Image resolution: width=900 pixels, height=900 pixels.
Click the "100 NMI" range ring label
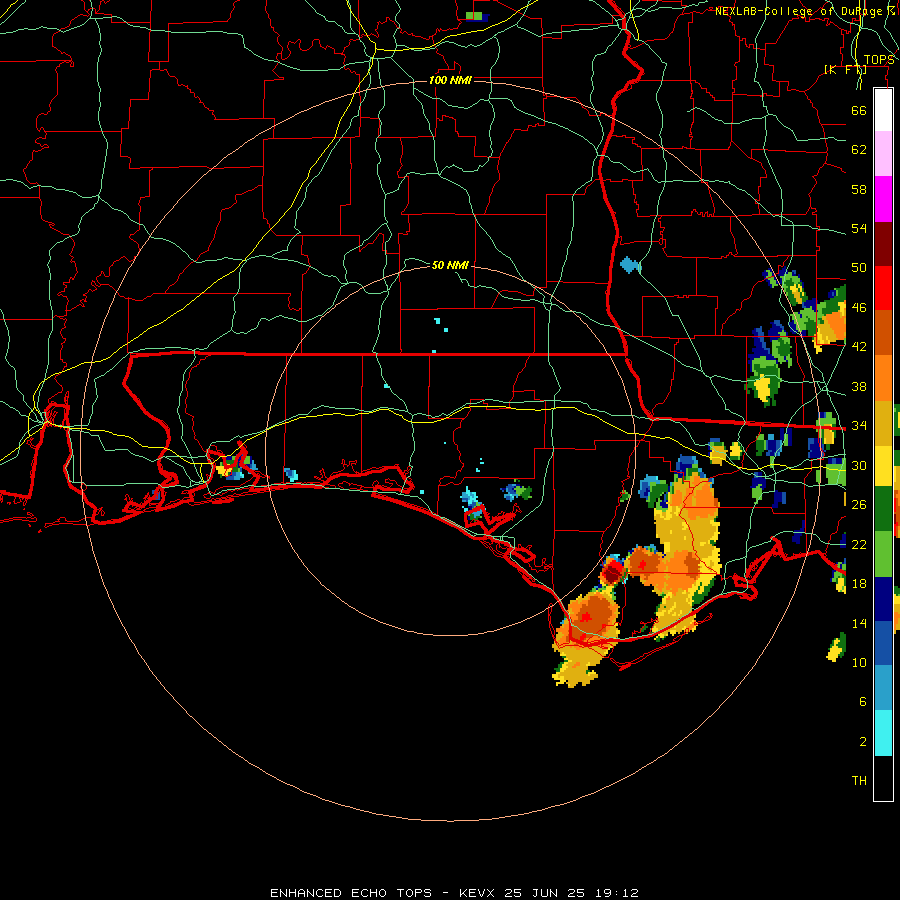450,80
